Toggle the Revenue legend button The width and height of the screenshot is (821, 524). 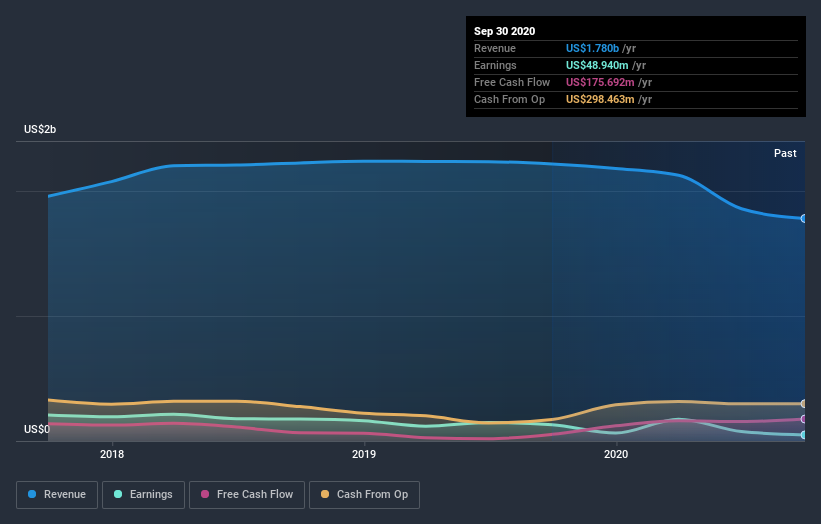coord(57,495)
